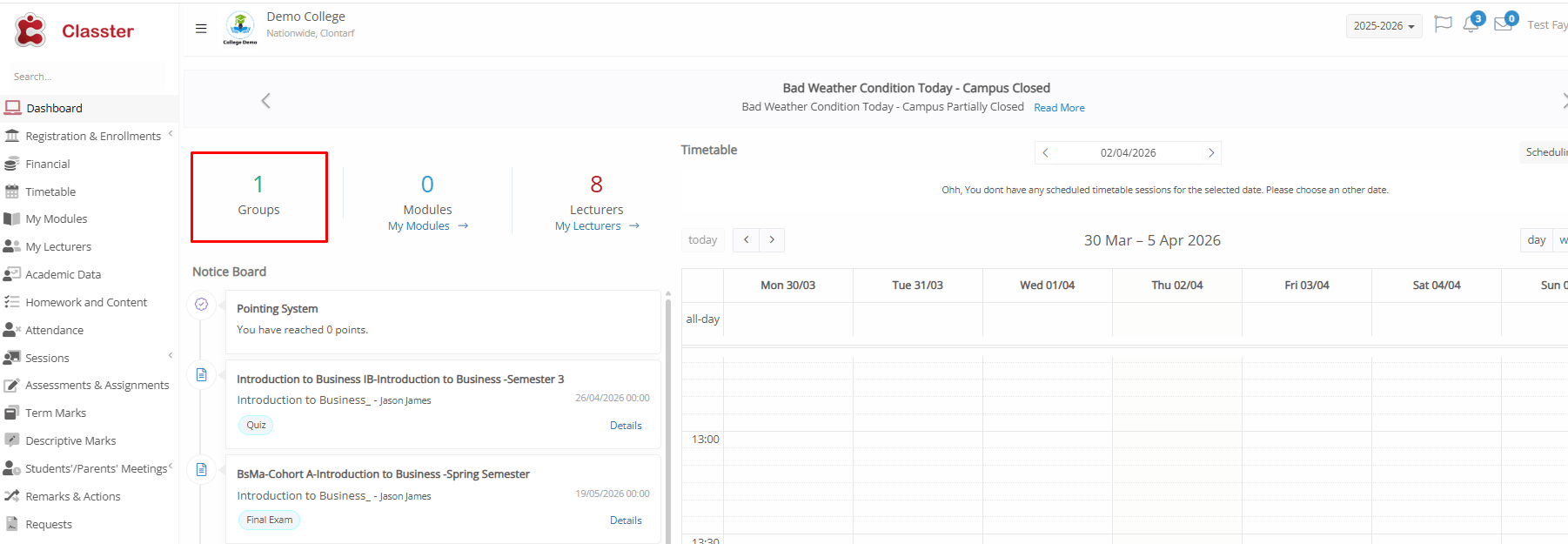Click the sidebar Search field

[85, 77]
